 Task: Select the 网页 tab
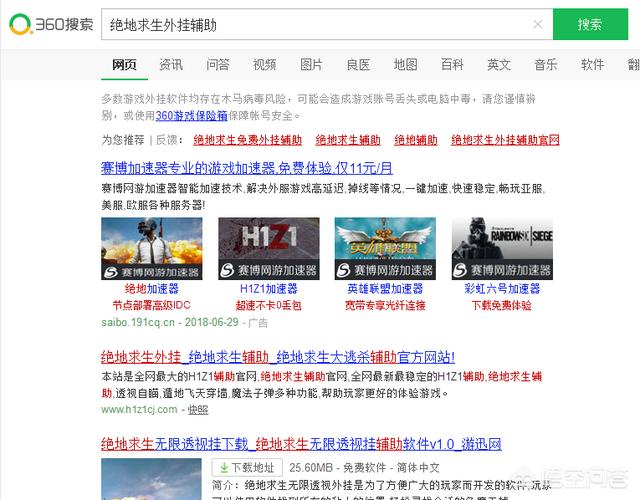point(124,64)
